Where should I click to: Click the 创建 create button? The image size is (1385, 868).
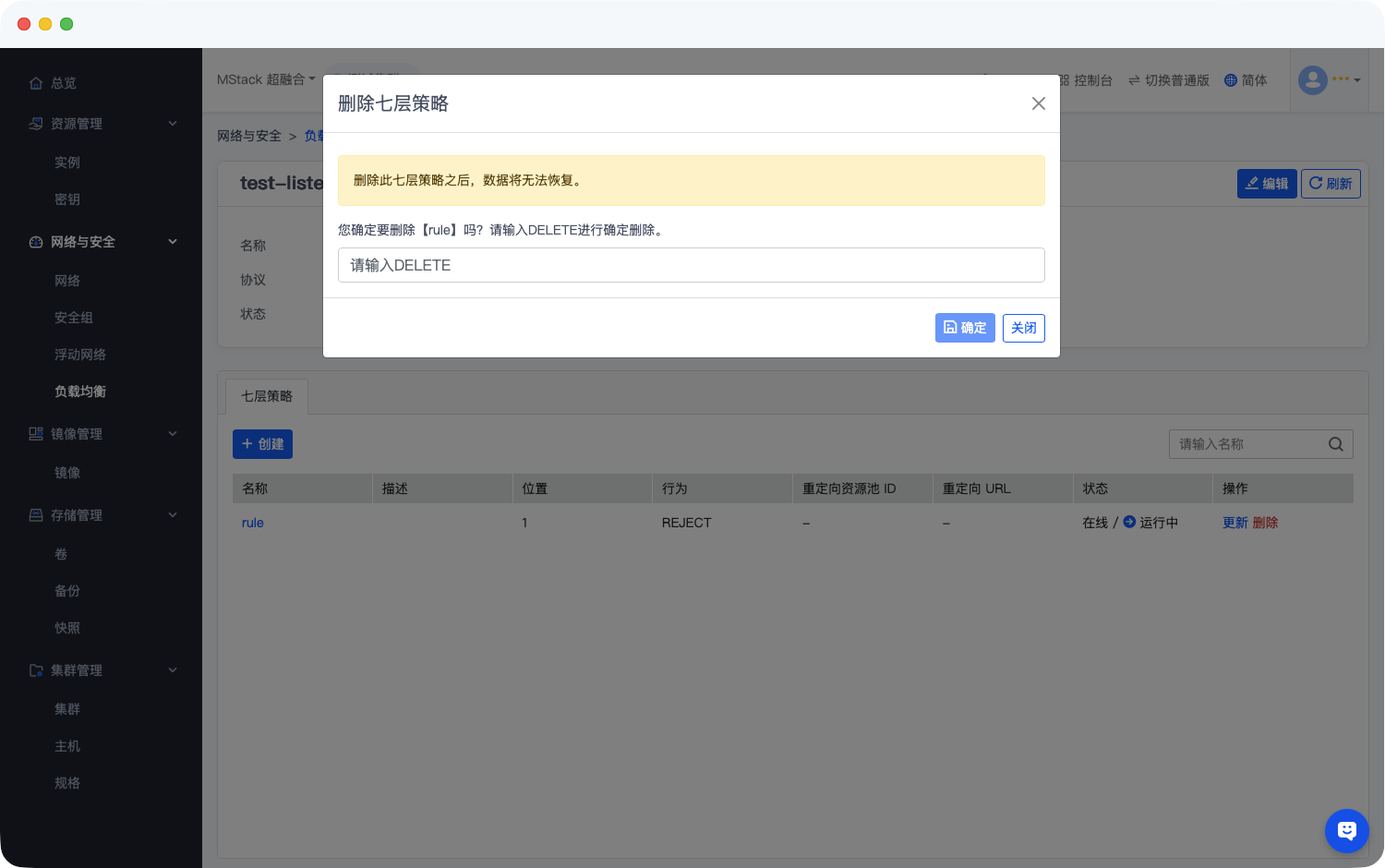coord(262,444)
